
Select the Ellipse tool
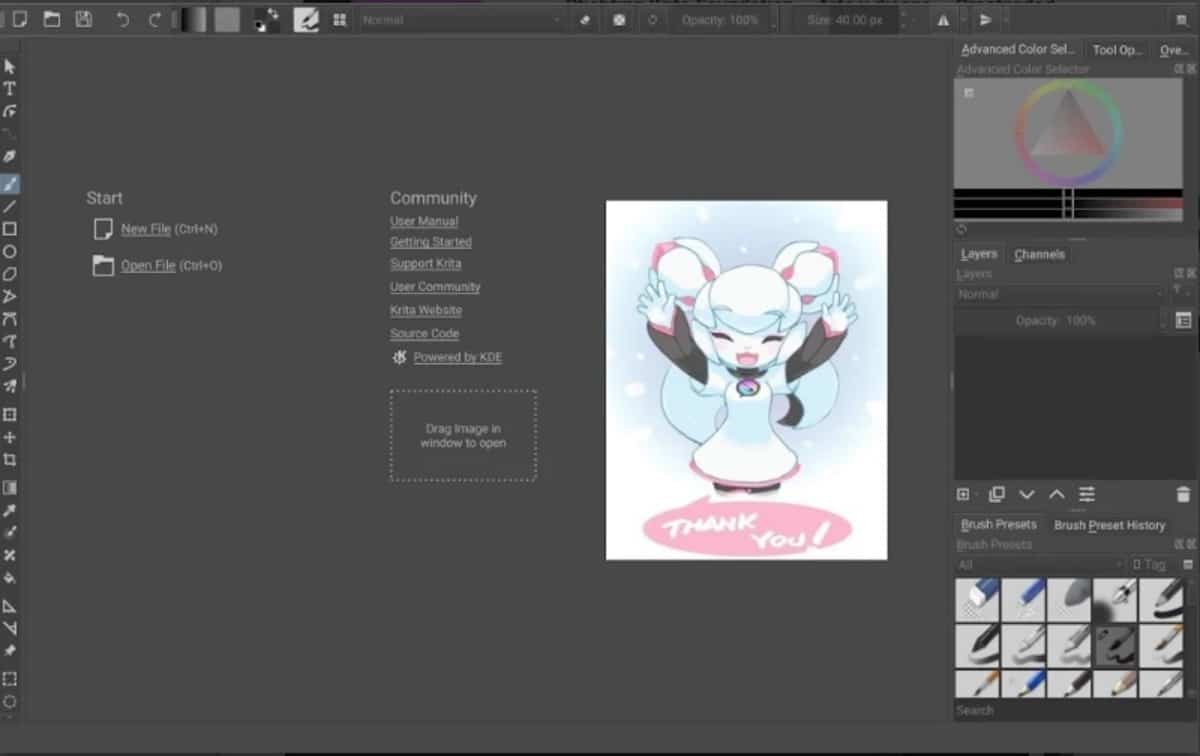point(10,252)
